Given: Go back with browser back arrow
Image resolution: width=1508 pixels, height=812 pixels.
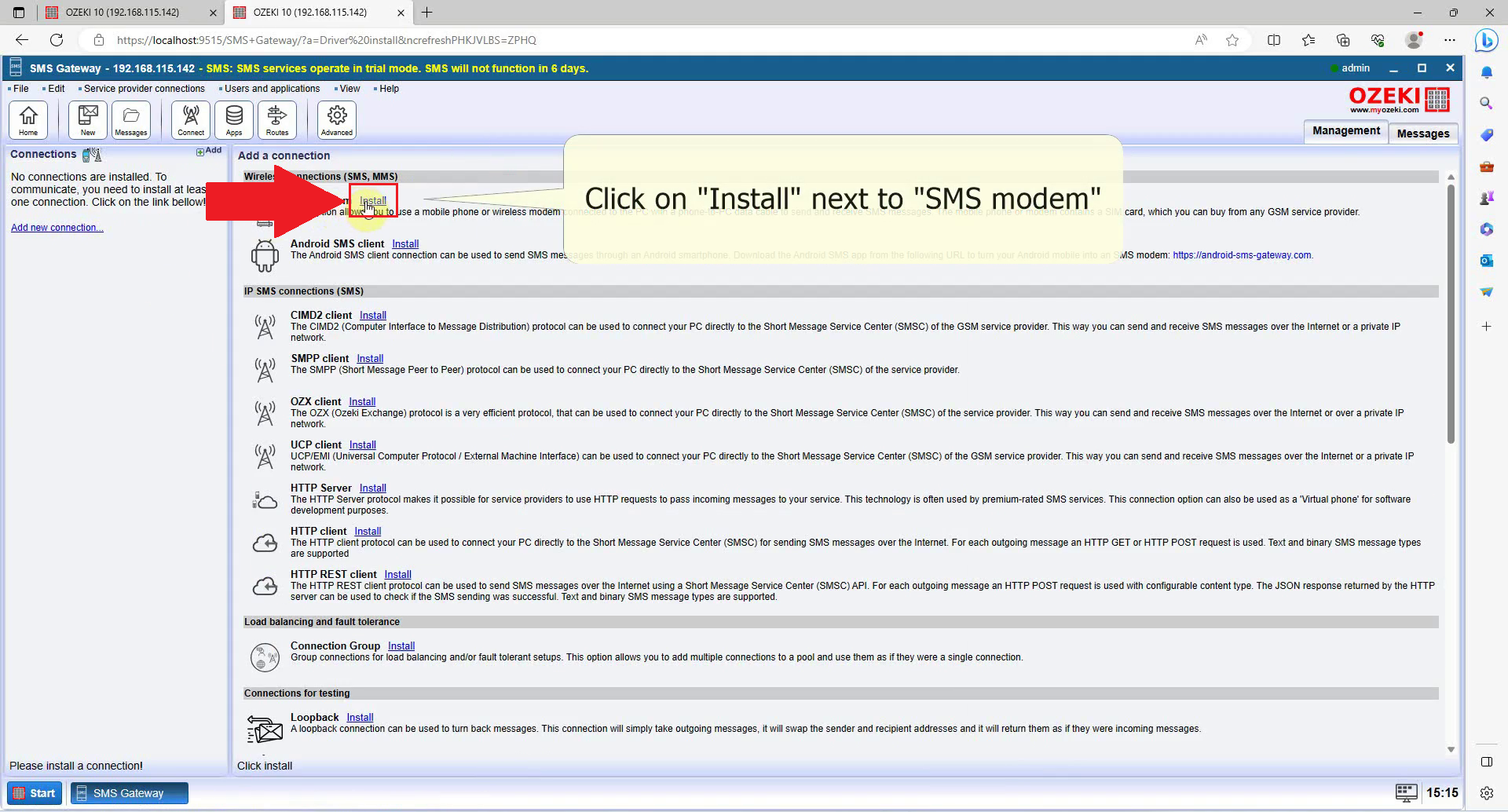Looking at the screenshot, I should 22,40.
